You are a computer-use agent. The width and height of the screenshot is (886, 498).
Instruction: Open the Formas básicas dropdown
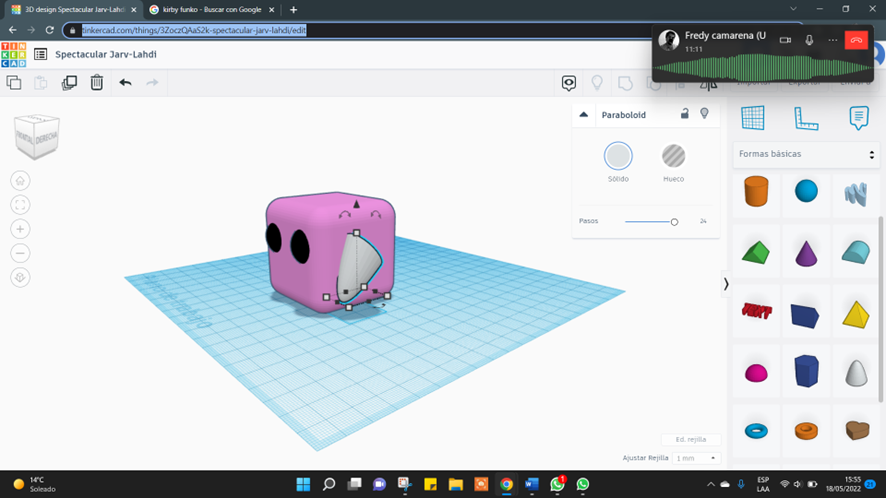tap(806, 154)
